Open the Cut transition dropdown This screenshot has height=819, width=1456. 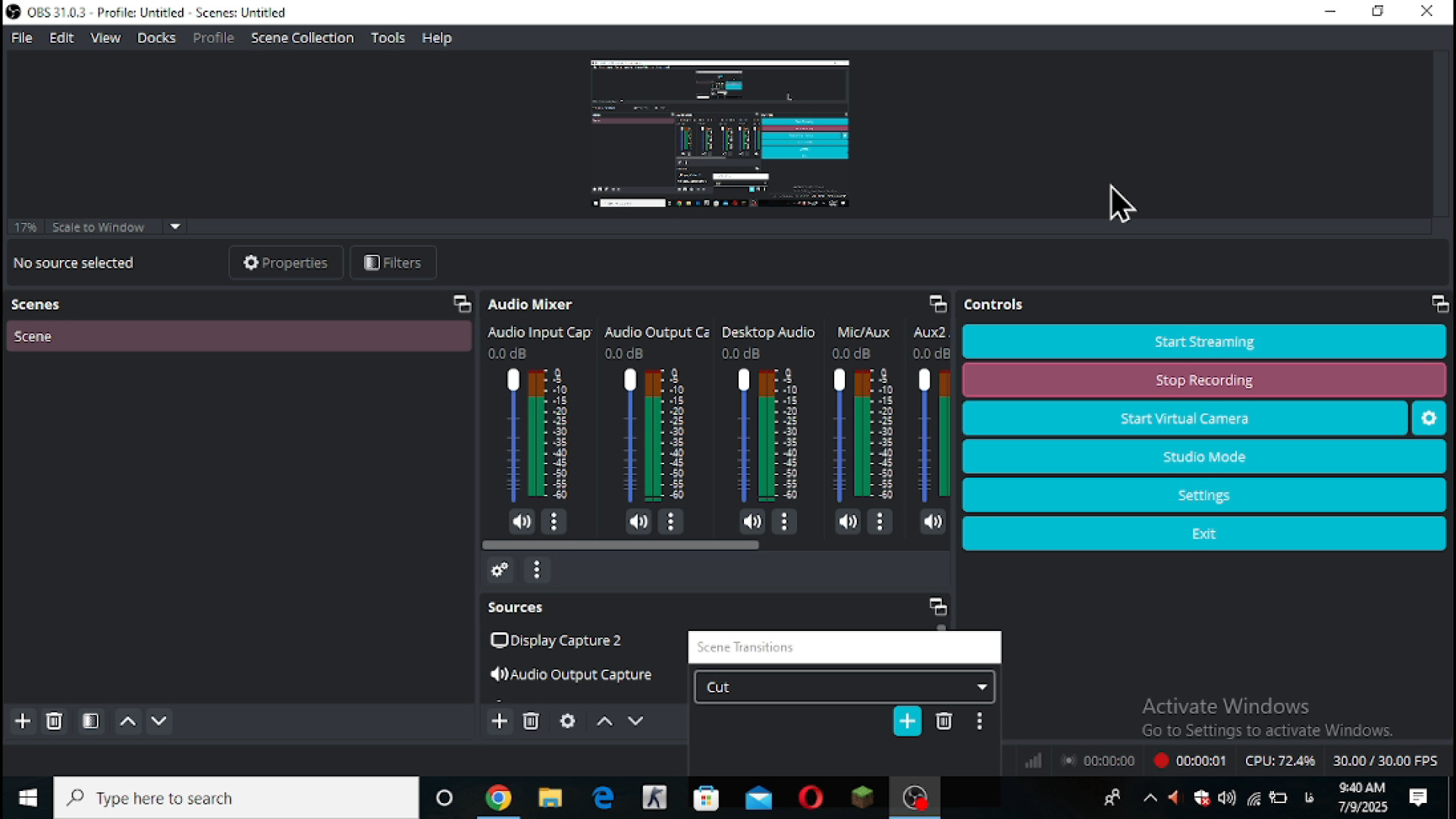(844, 687)
